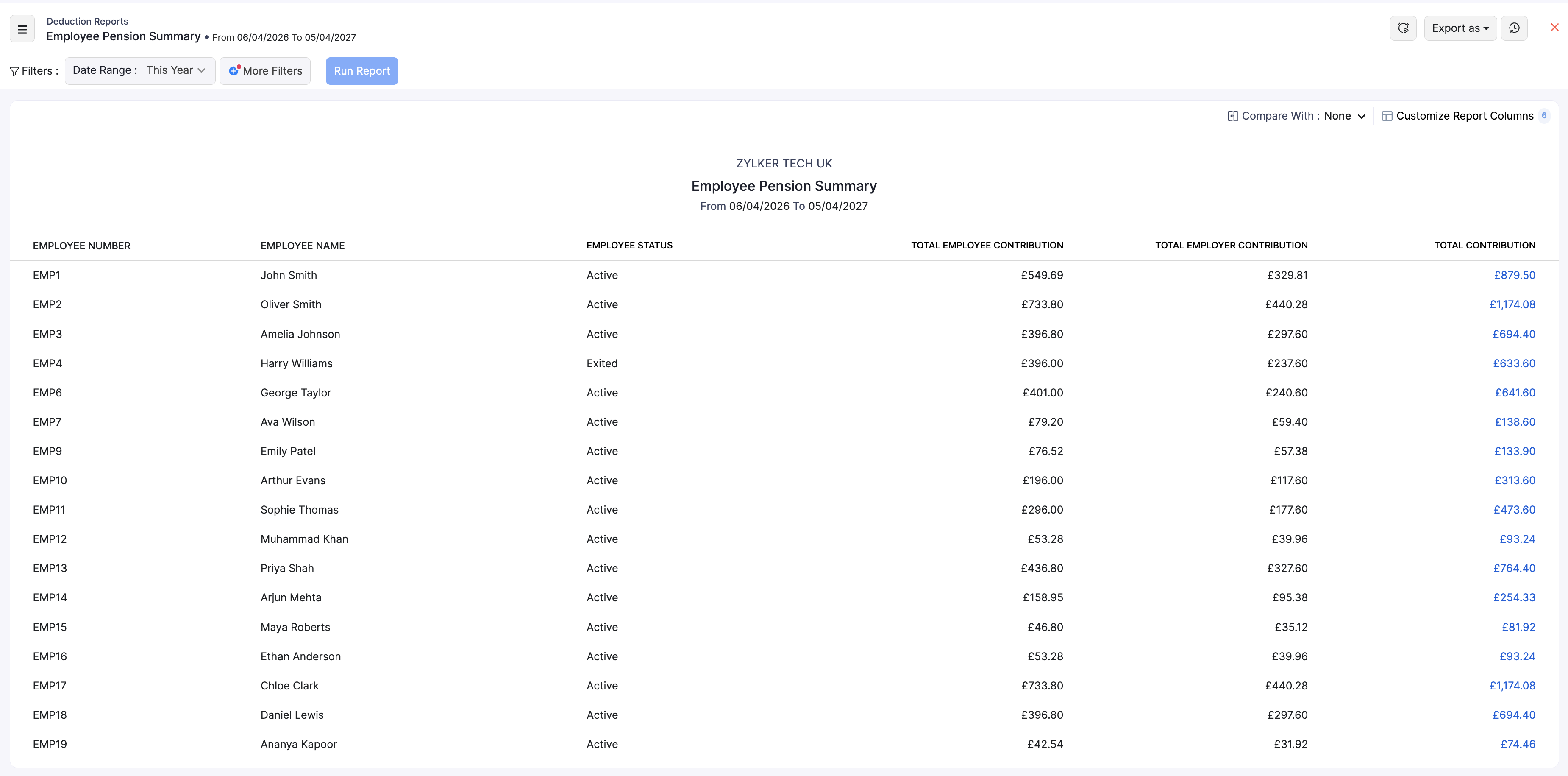The width and height of the screenshot is (1568, 776).
Task: Click the Total Employer Contribution header
Action: [1231, 246]
